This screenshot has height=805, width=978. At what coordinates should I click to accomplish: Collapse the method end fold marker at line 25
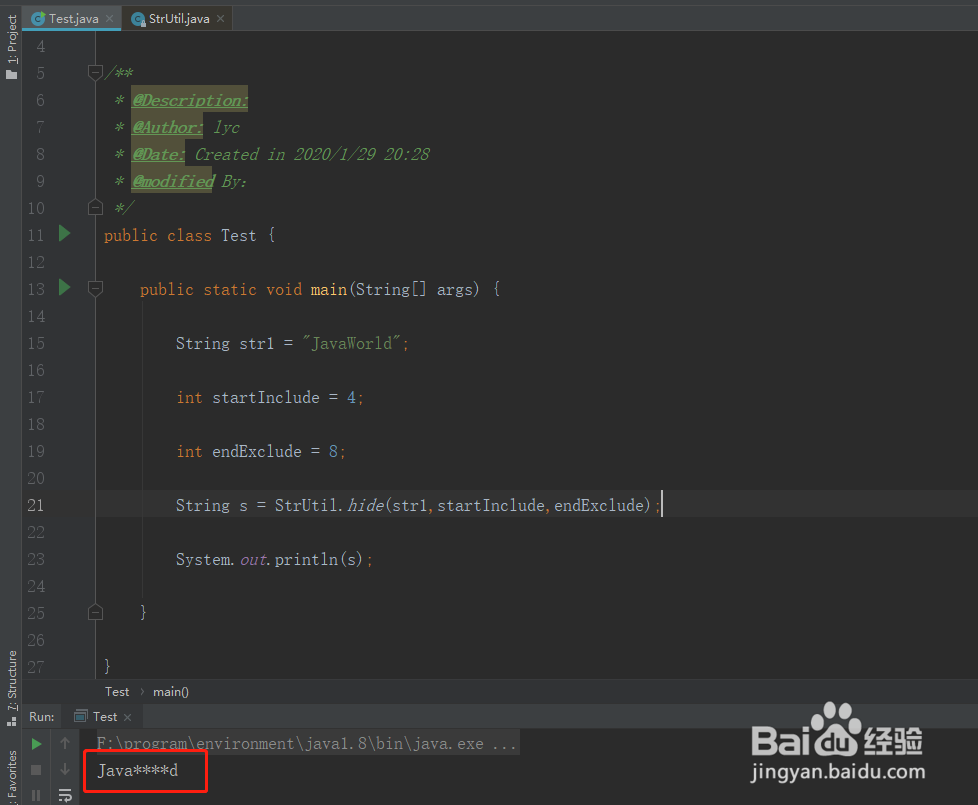tap(95, 612)
